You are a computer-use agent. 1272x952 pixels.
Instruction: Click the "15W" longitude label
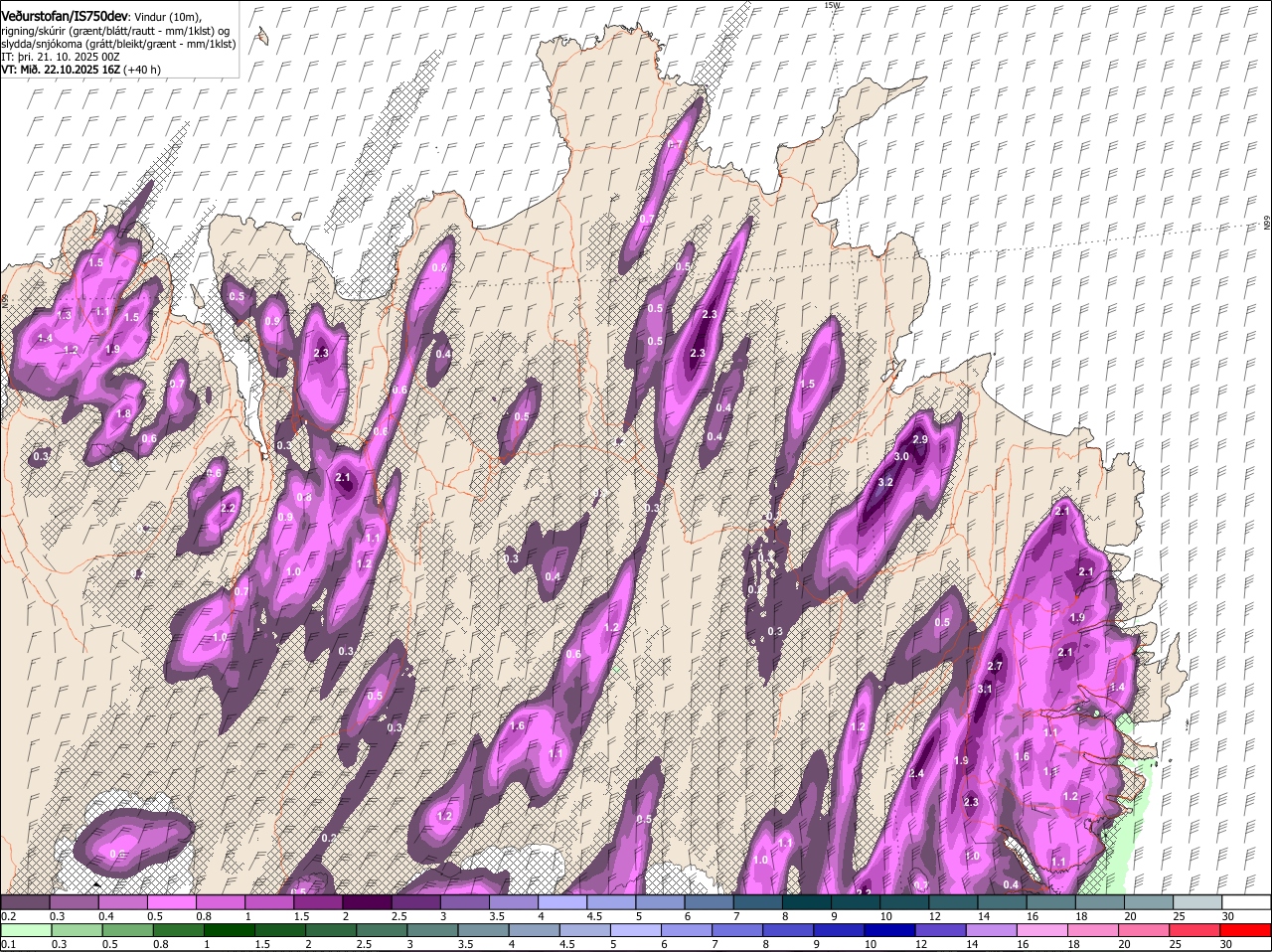[832, 5]
